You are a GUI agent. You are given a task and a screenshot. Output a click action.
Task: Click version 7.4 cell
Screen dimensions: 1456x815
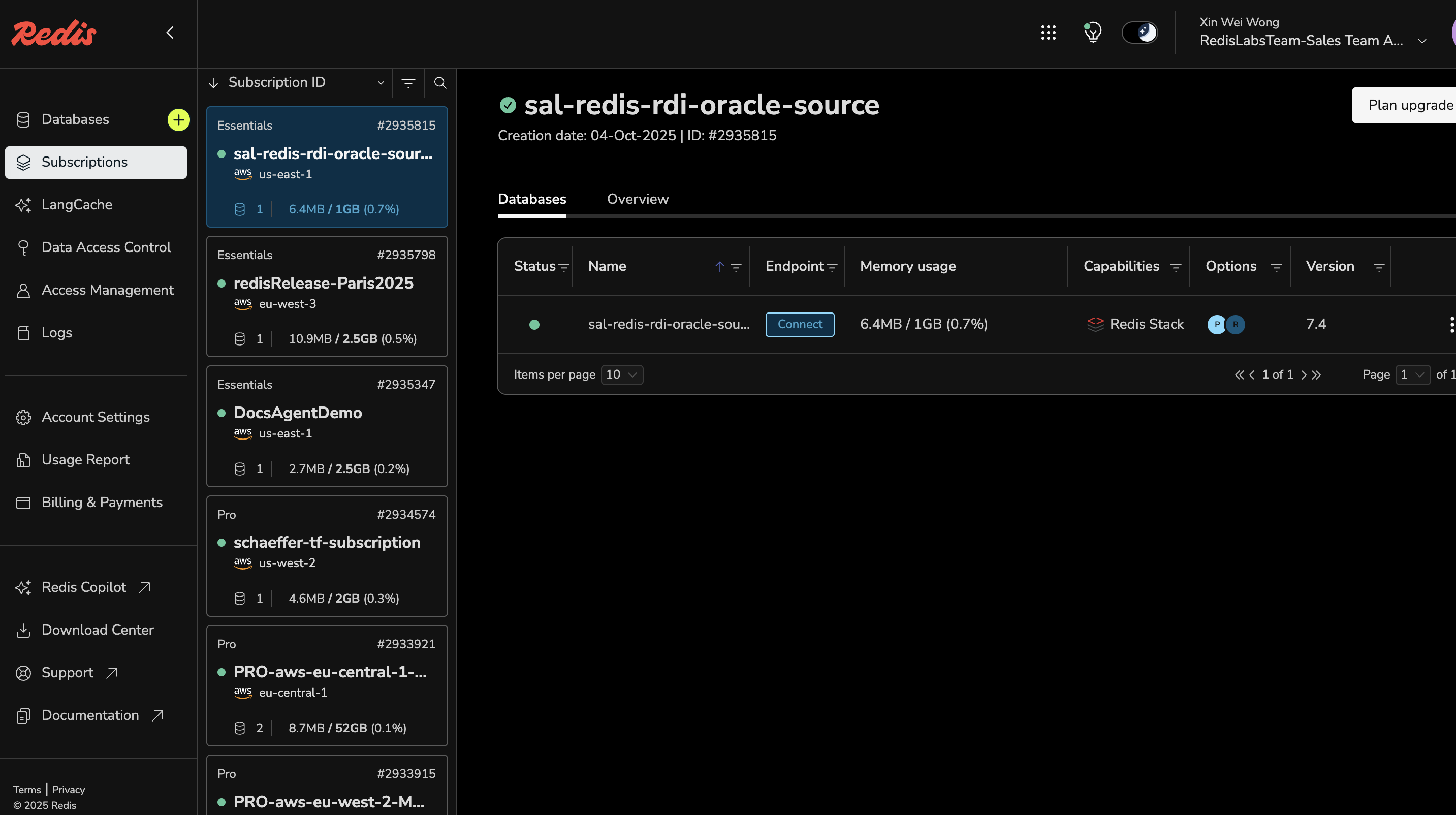[x=1316, y=324]
